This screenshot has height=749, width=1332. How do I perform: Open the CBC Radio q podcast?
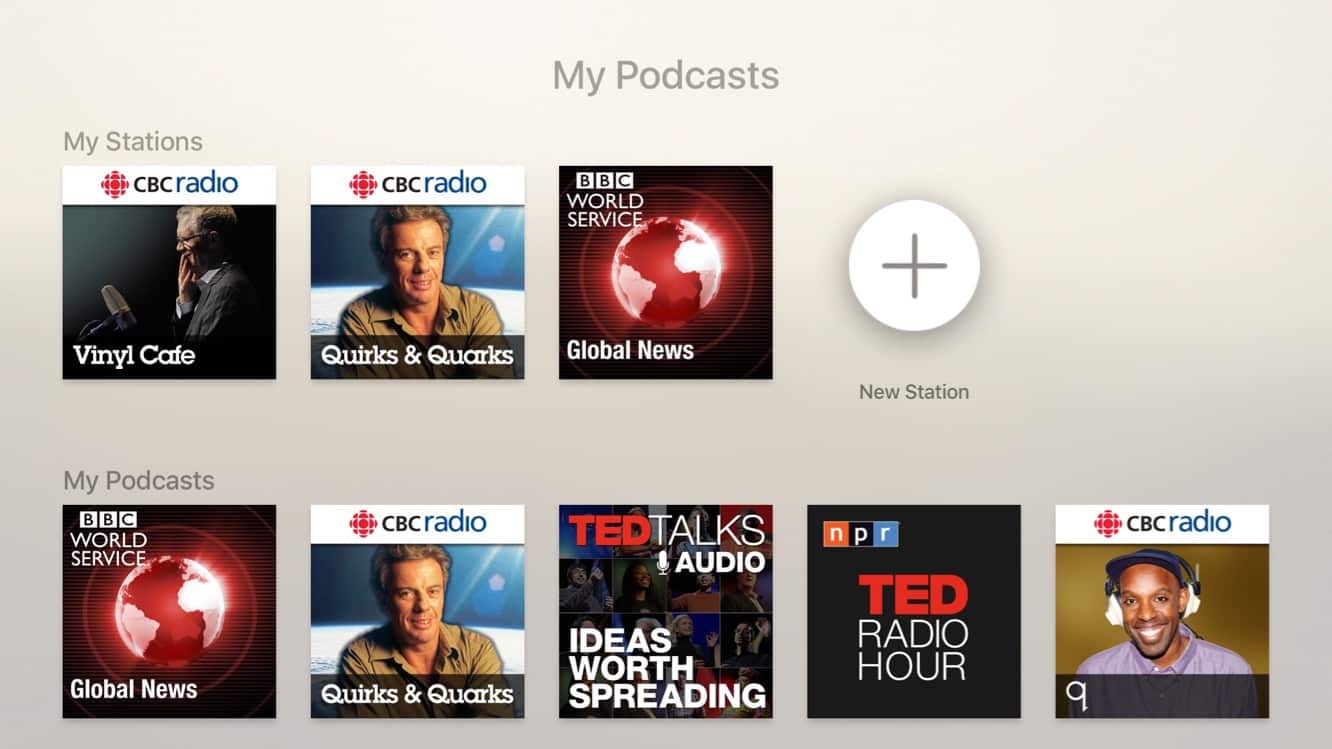click(x=1162, y=611)
